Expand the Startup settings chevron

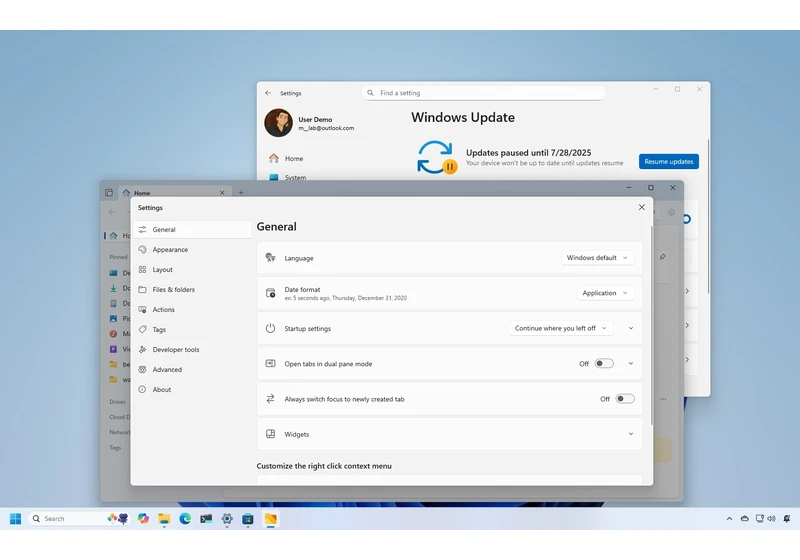tap(631, 328)
